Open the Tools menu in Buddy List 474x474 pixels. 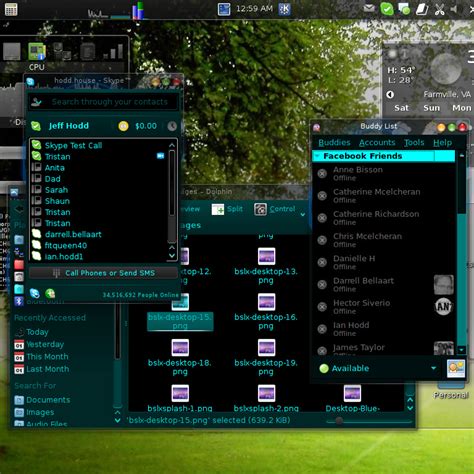pyautogui.click(x=414, y=143)
